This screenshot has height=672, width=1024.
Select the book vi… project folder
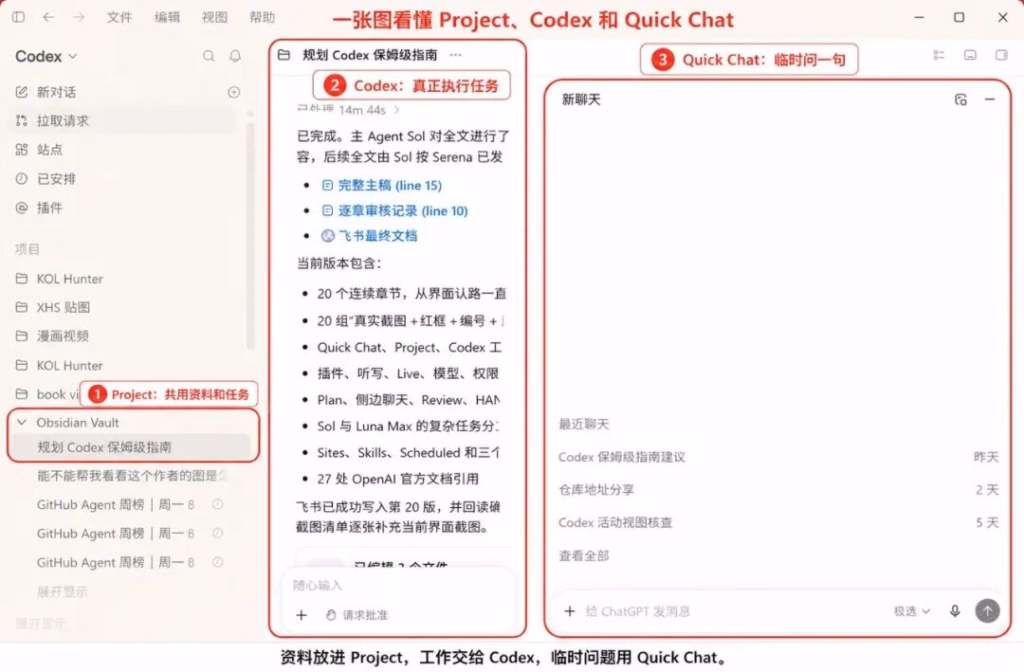point(46,394)
